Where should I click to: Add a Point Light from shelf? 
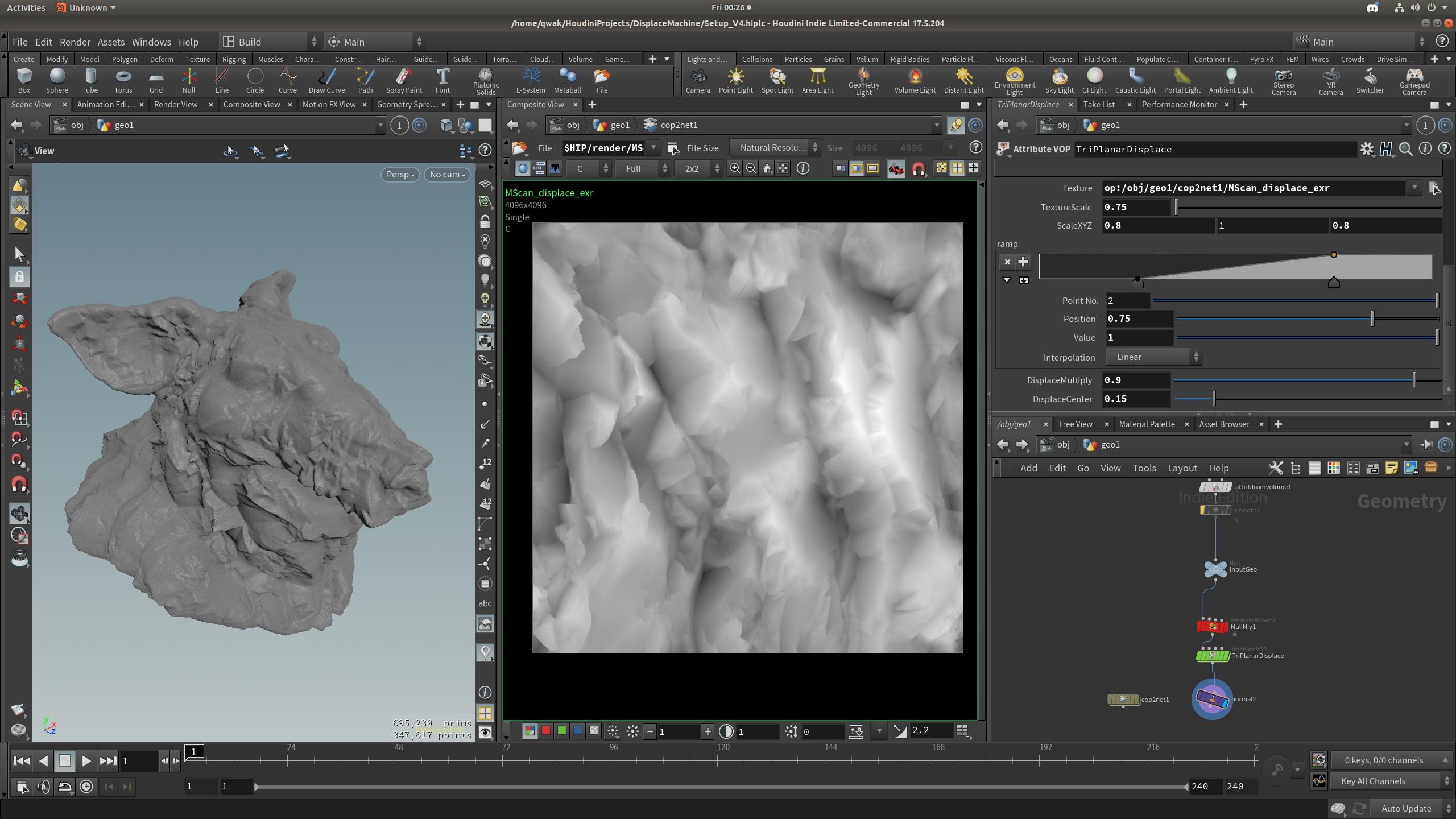point(735,80)
